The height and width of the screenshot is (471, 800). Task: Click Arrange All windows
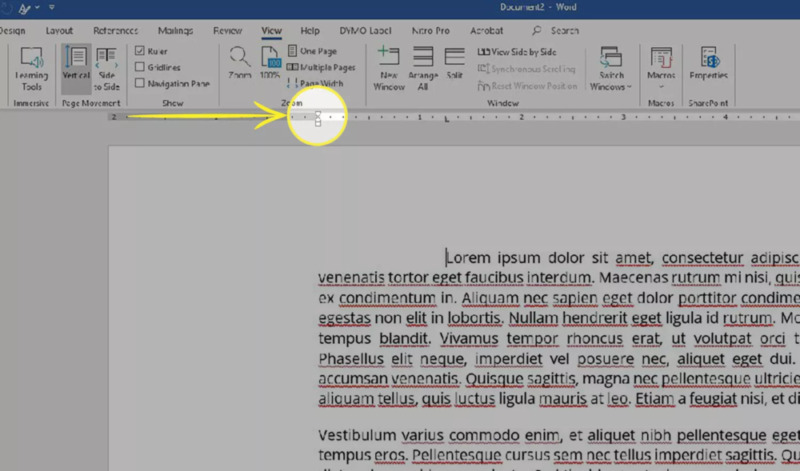[x=423, y=69]
